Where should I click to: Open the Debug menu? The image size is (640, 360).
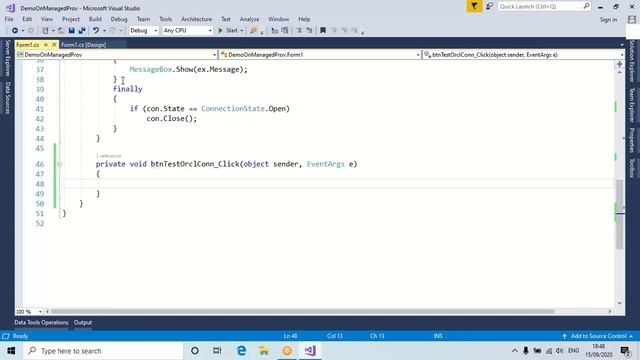pyautogui.click(x=119, y=19)
